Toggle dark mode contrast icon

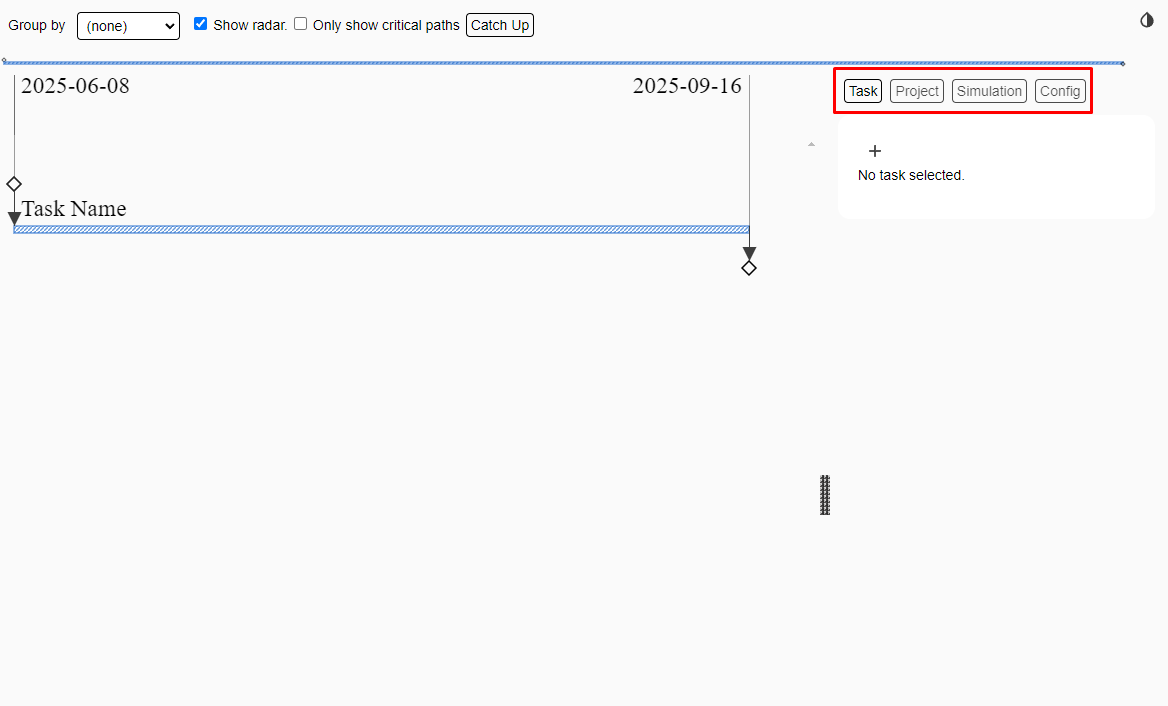[1146, 20]
